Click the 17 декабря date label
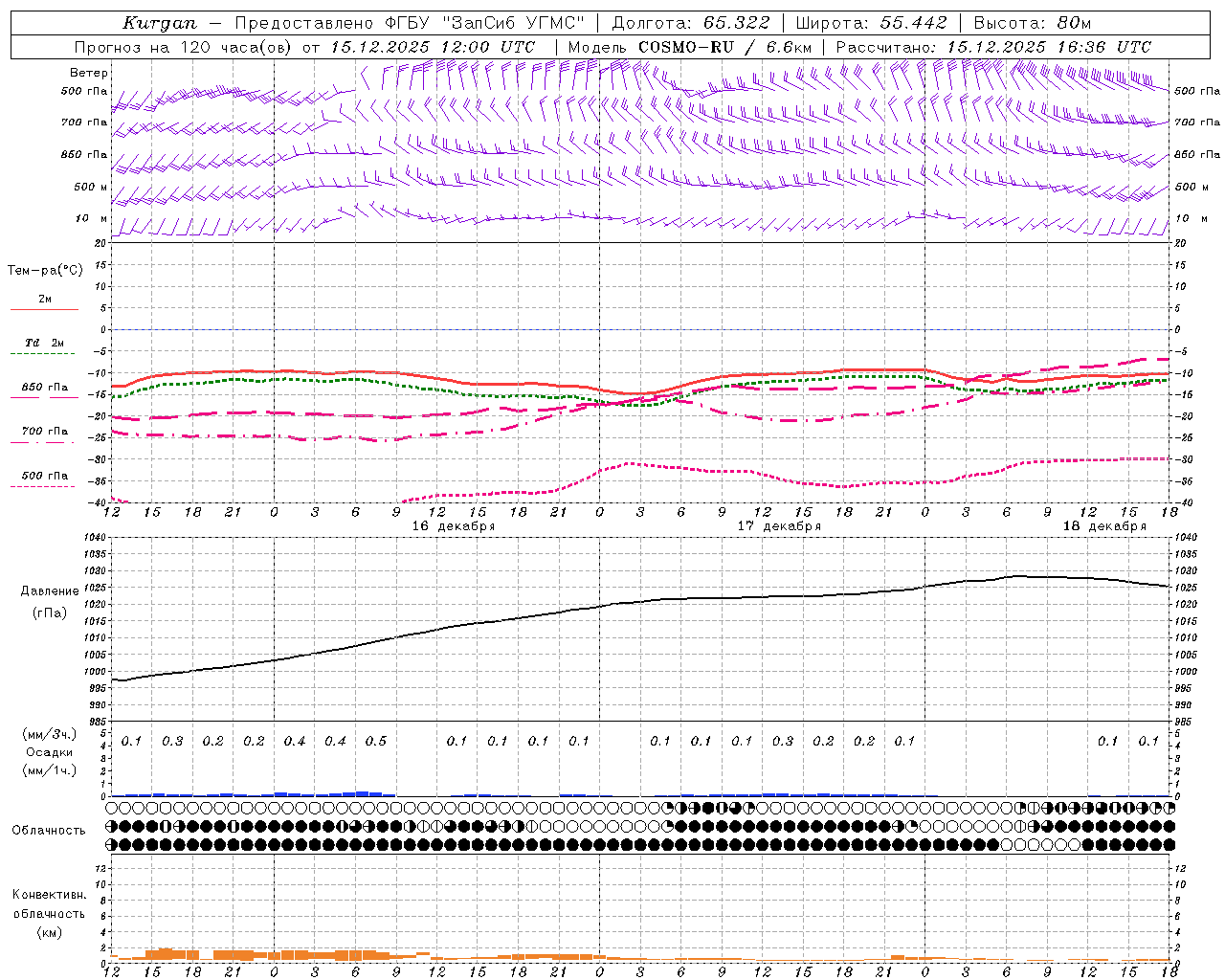Image resolution: width=1225 pixels, height=980 pixels. [779, 526]
